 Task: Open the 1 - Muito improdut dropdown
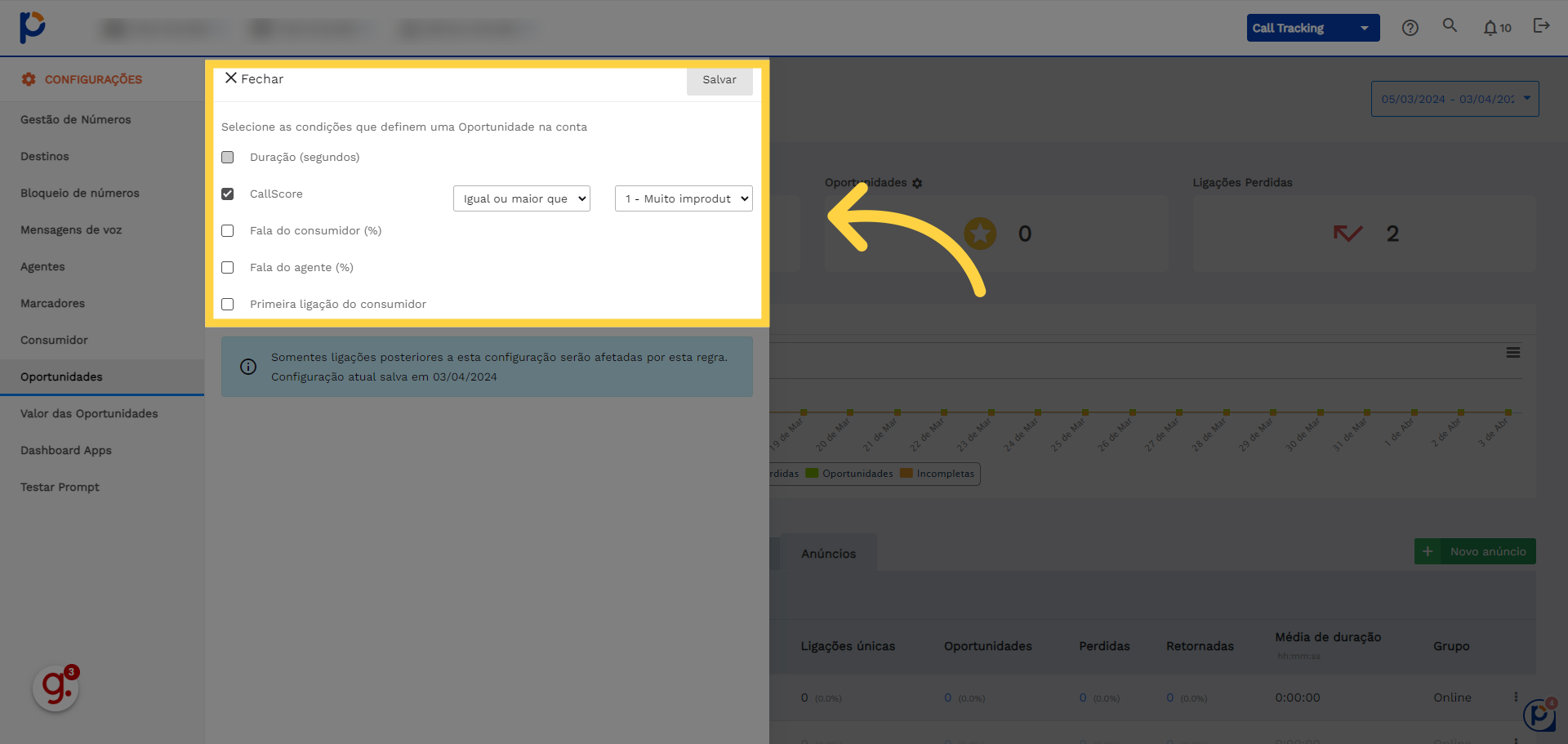pyautogui.click(x=684, y=198)
